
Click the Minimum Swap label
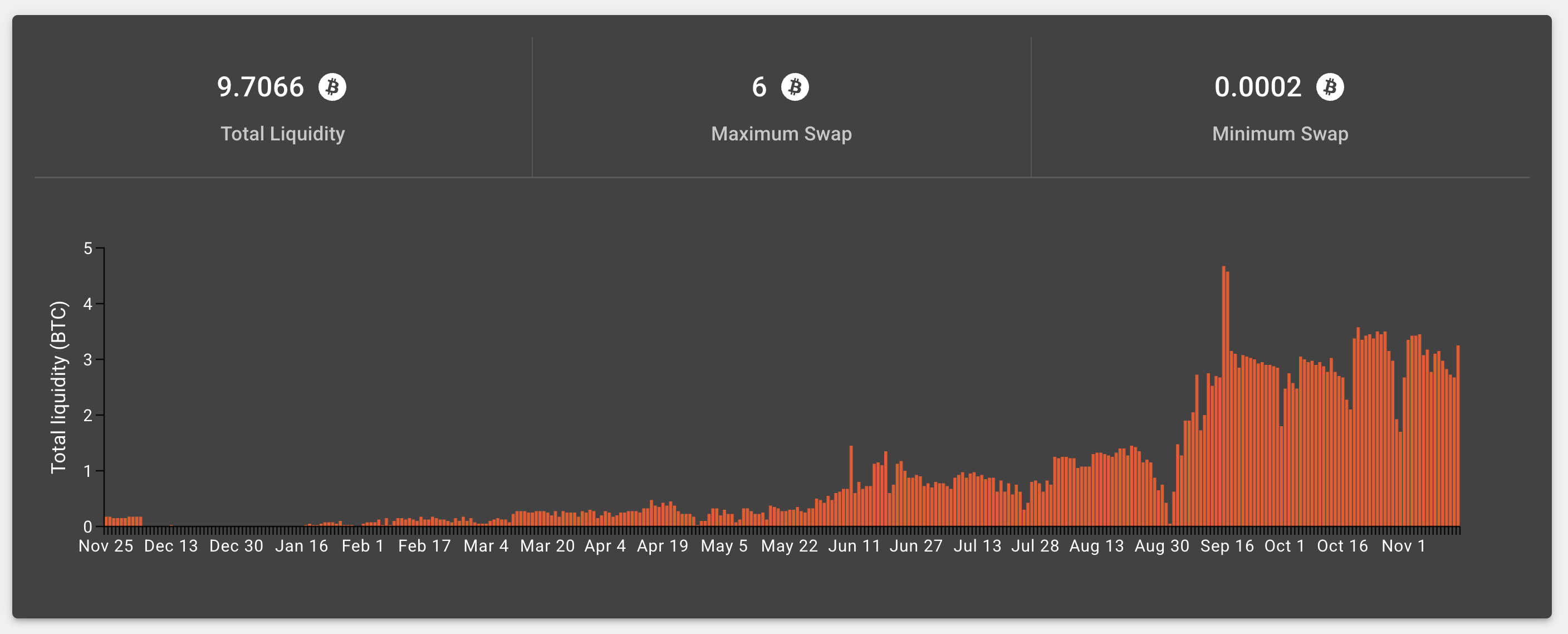pyautogui.click(x=1280, y=133)
